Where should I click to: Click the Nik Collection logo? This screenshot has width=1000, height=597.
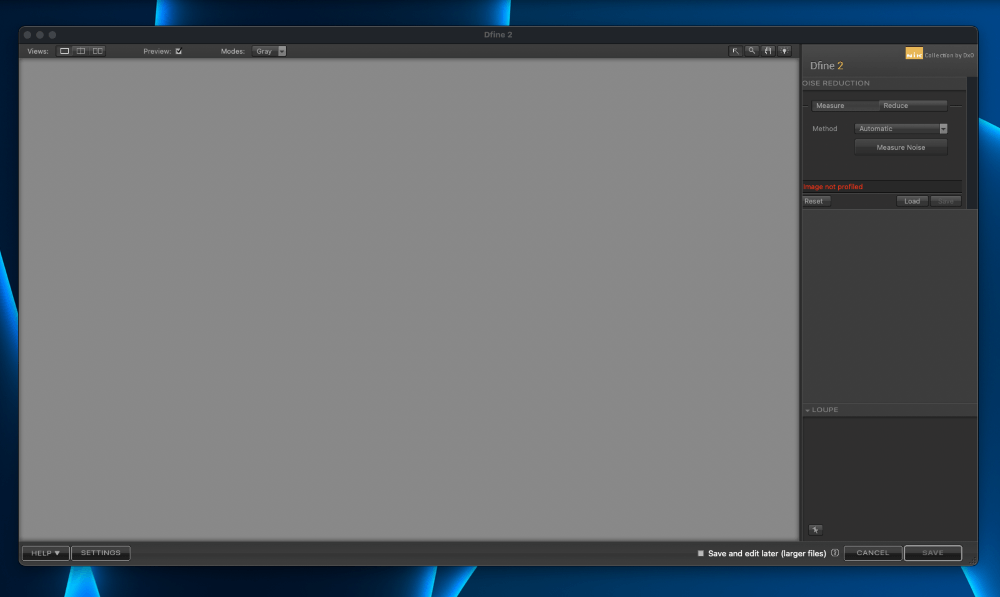(914, 54)
